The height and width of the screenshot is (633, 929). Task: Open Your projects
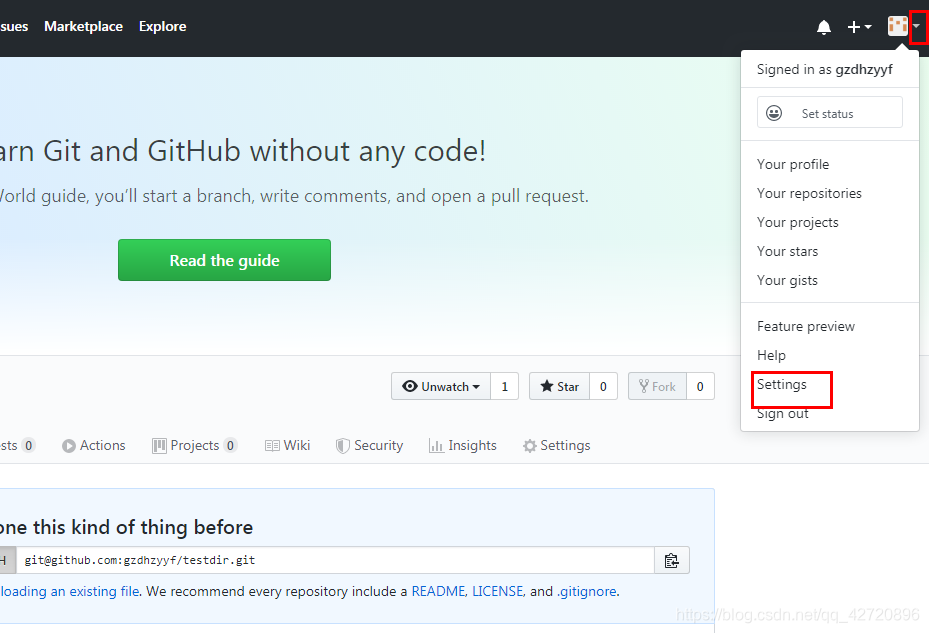pos(797,222)
